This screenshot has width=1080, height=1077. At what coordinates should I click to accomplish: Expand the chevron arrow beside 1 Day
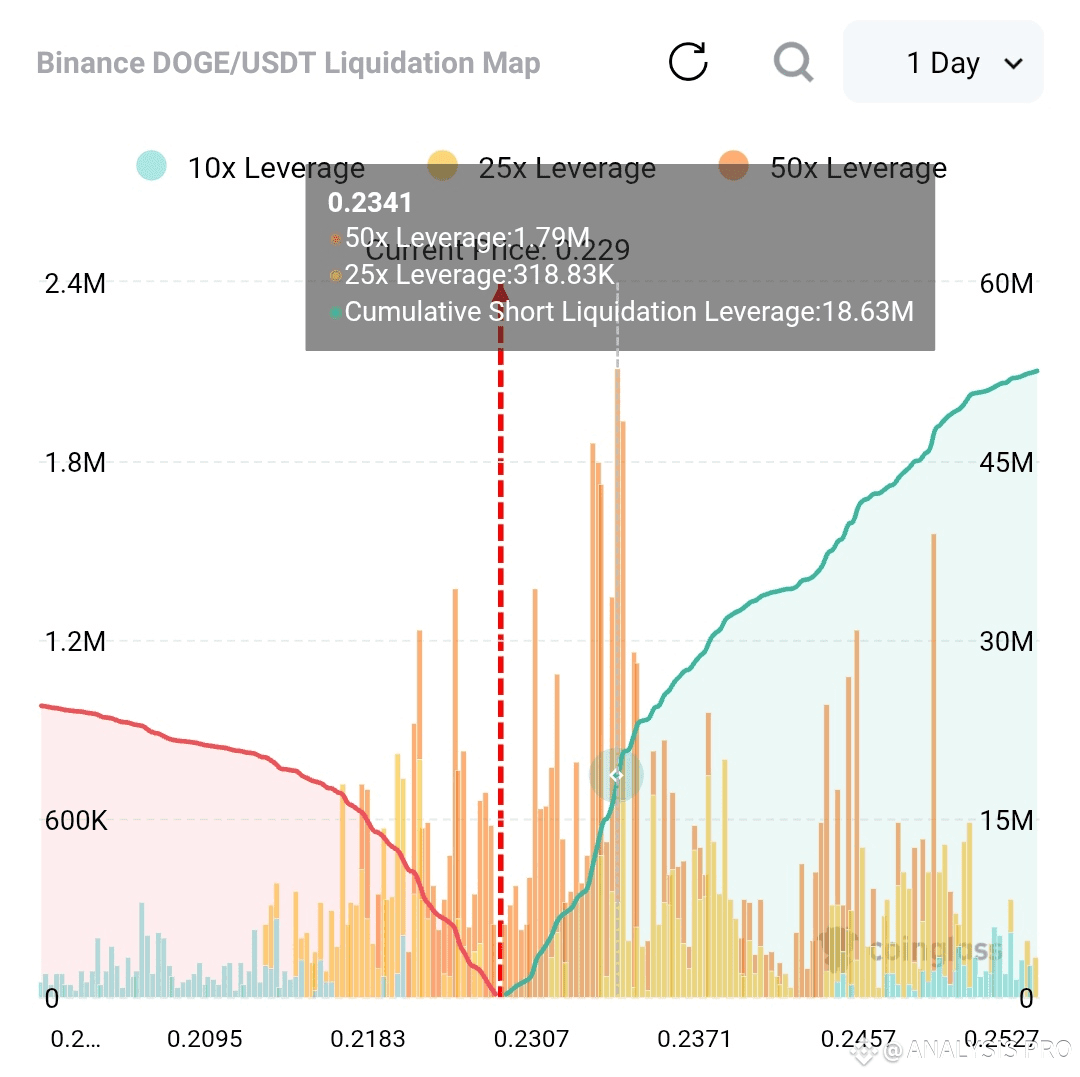tap(1013, 64)
